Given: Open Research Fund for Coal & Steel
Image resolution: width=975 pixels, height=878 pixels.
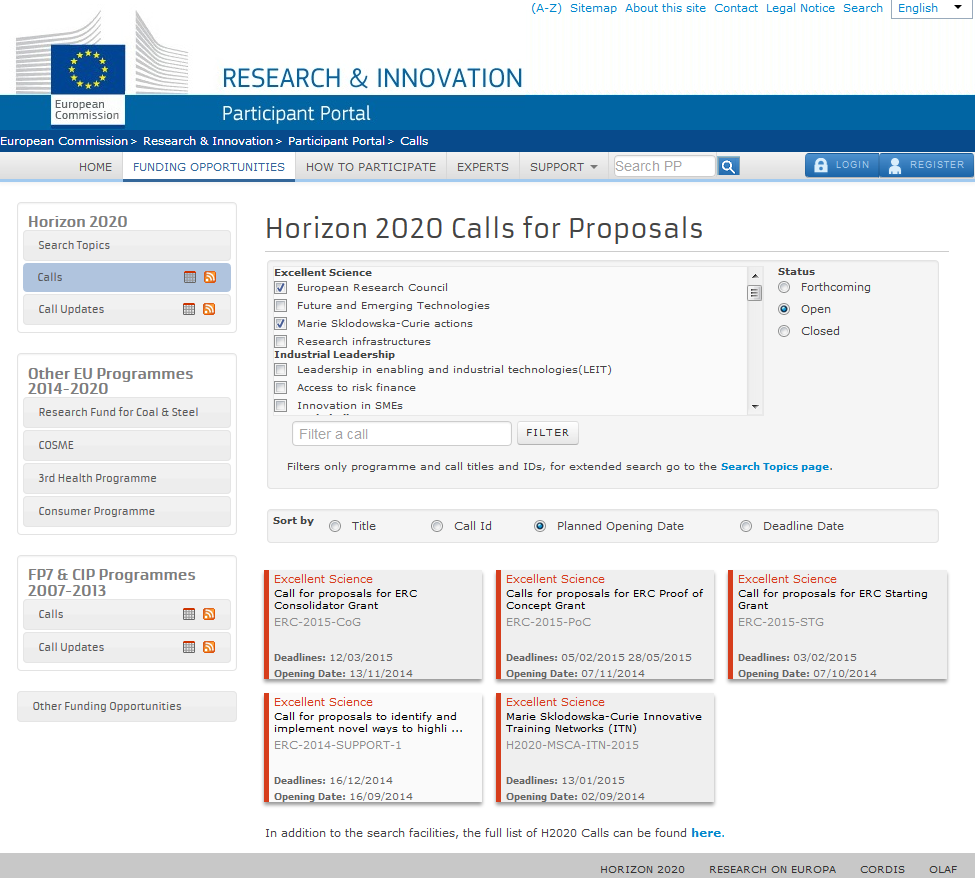Looking at the screenshot, I should coord(127,412).
